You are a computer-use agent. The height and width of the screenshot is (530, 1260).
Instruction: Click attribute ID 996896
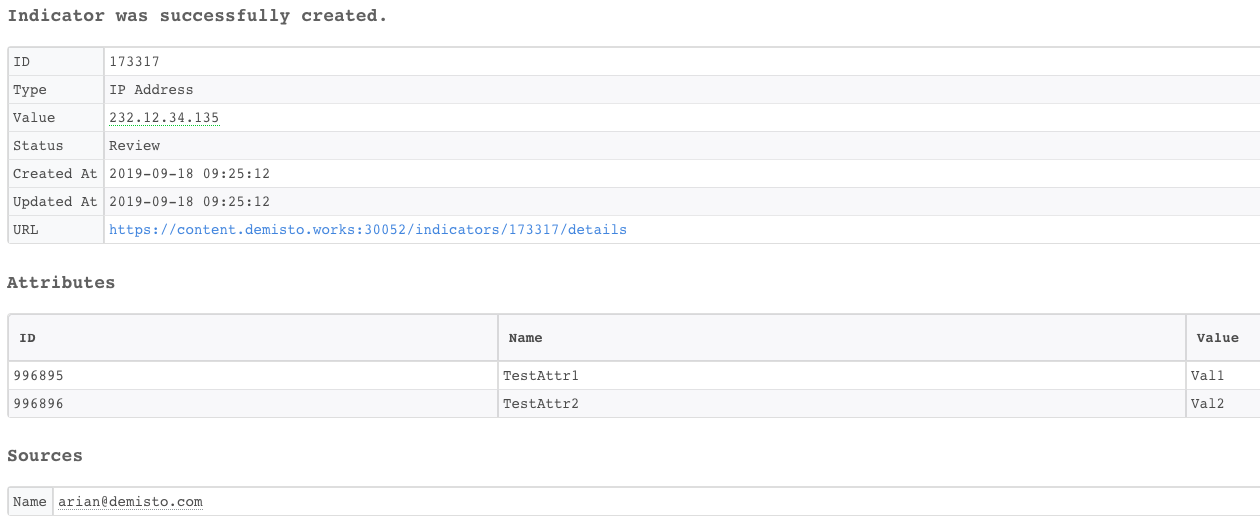[38, 404]
